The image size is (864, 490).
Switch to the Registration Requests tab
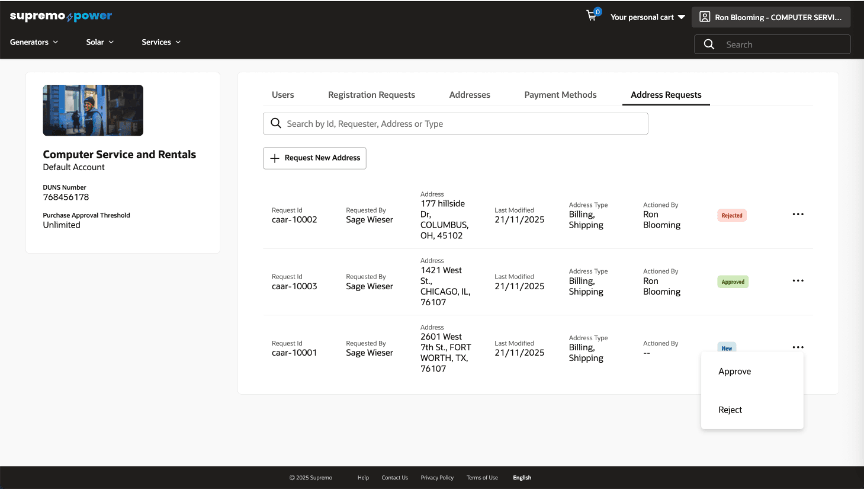tap(371, 95)
